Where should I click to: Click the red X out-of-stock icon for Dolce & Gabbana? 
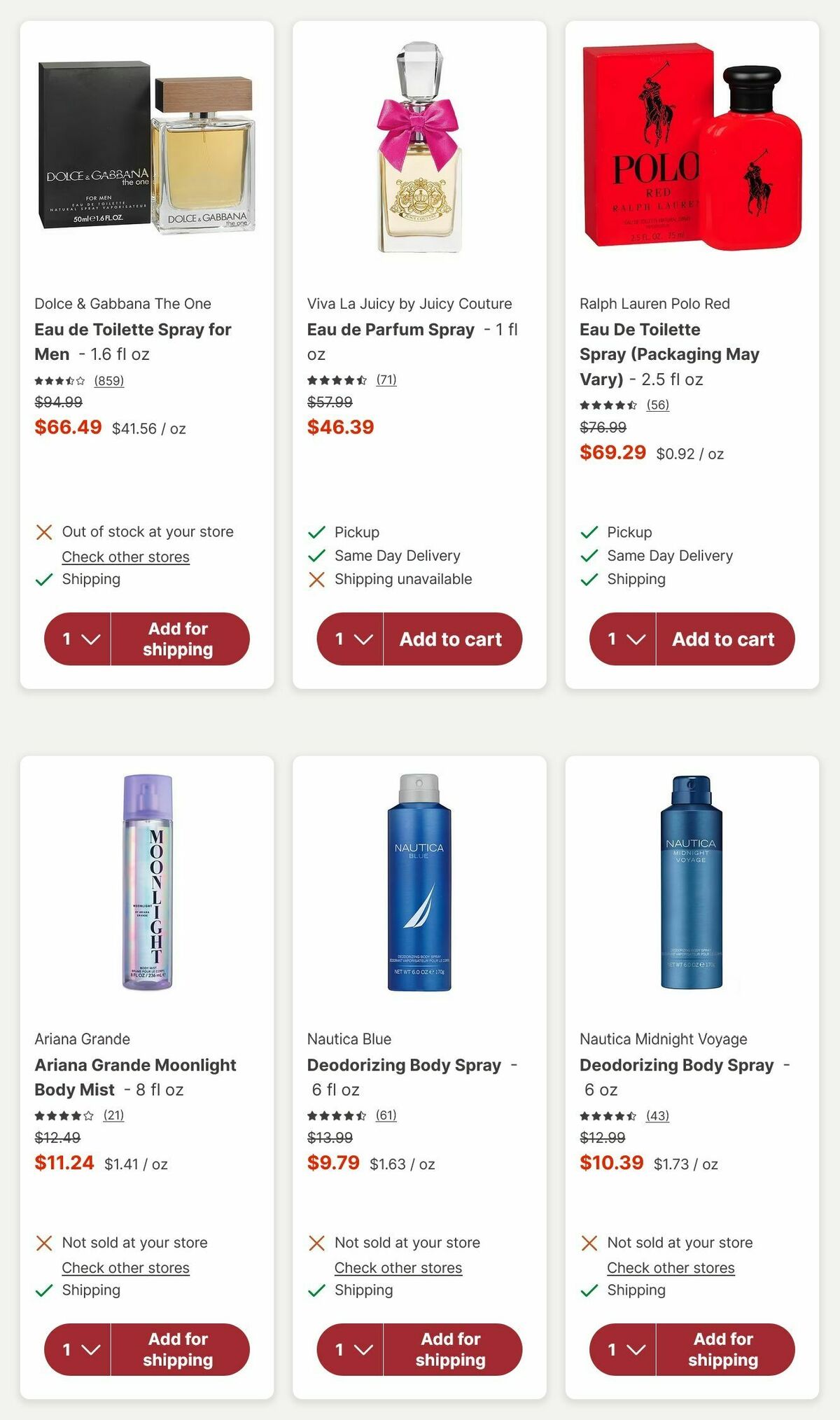pos(44,532)
